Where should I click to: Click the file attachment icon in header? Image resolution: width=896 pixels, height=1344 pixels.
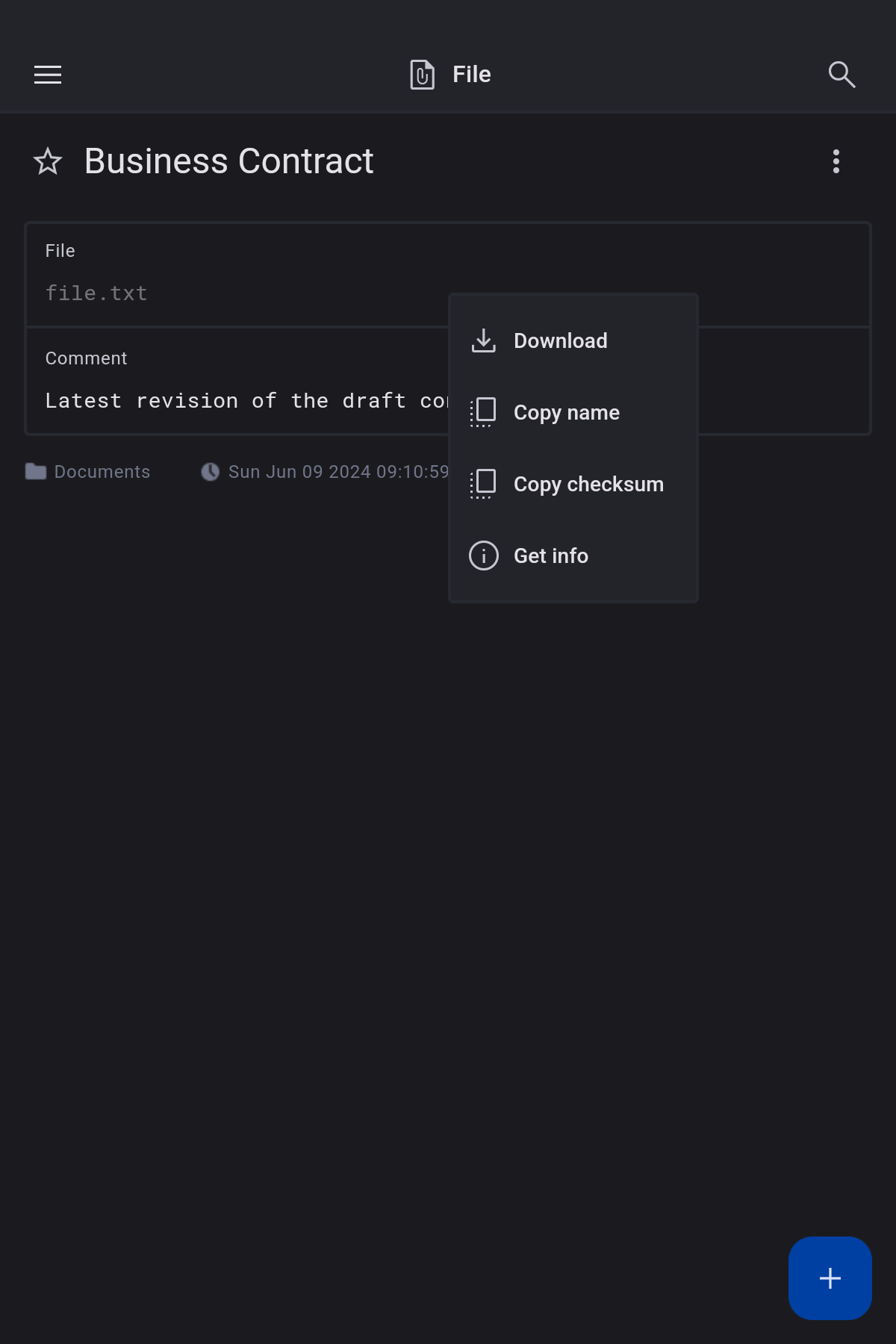422,75
